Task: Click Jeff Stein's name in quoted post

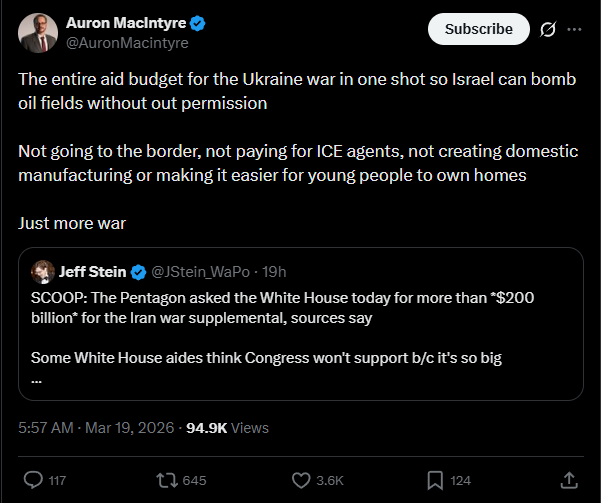Action: (x=90, y=272)
